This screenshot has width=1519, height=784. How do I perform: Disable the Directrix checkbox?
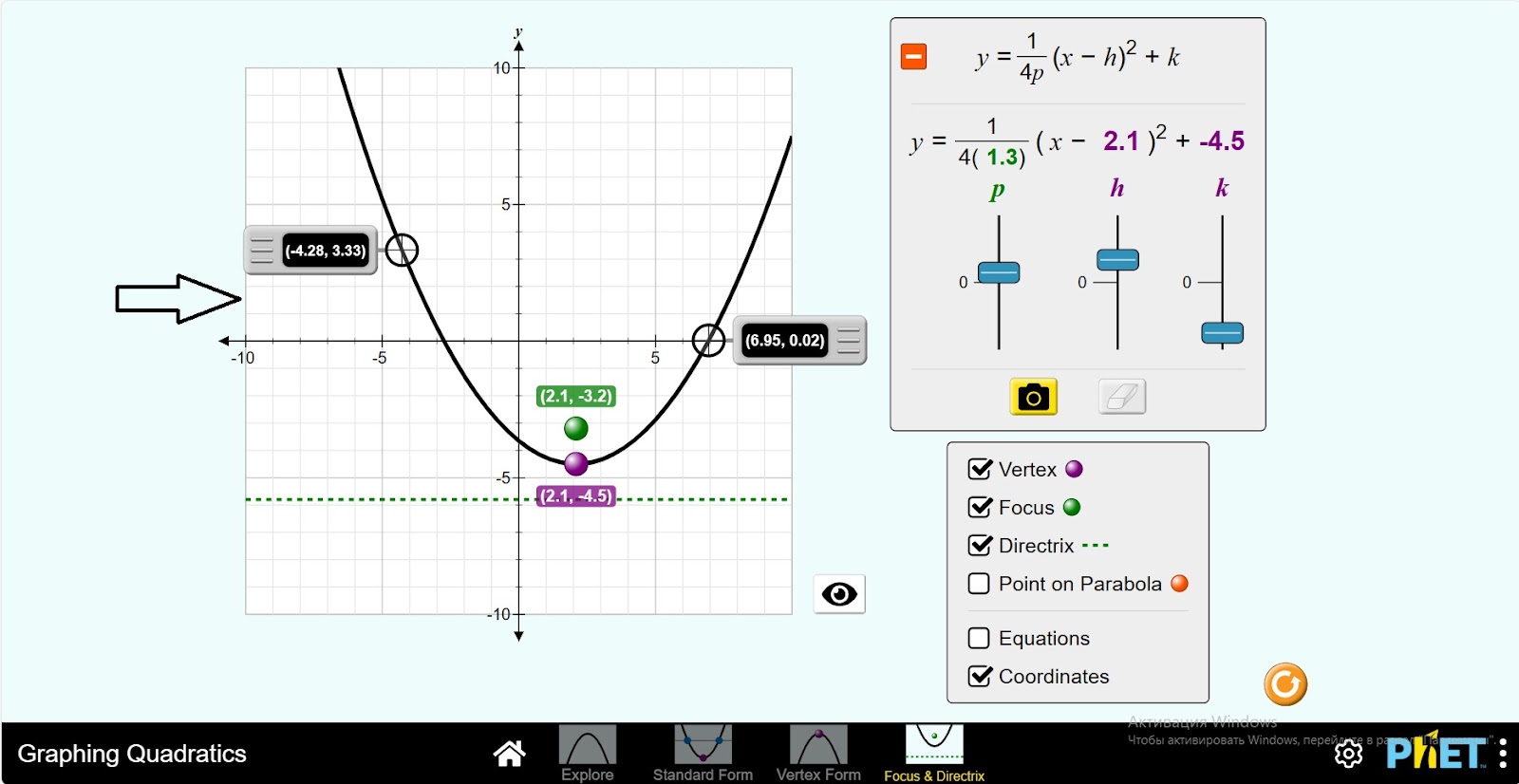pyautogui.click(x=980, y=546)
